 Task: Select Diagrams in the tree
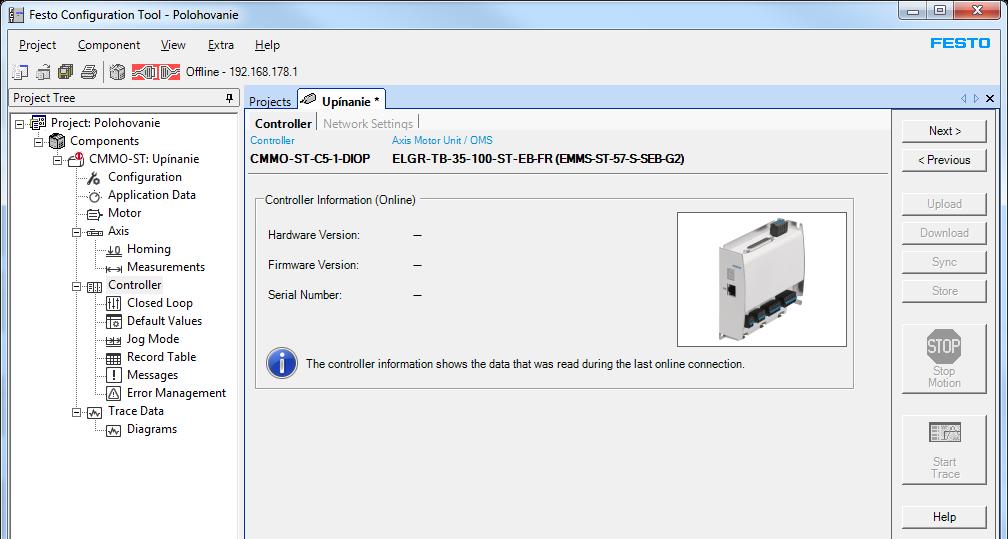(152, 429)
